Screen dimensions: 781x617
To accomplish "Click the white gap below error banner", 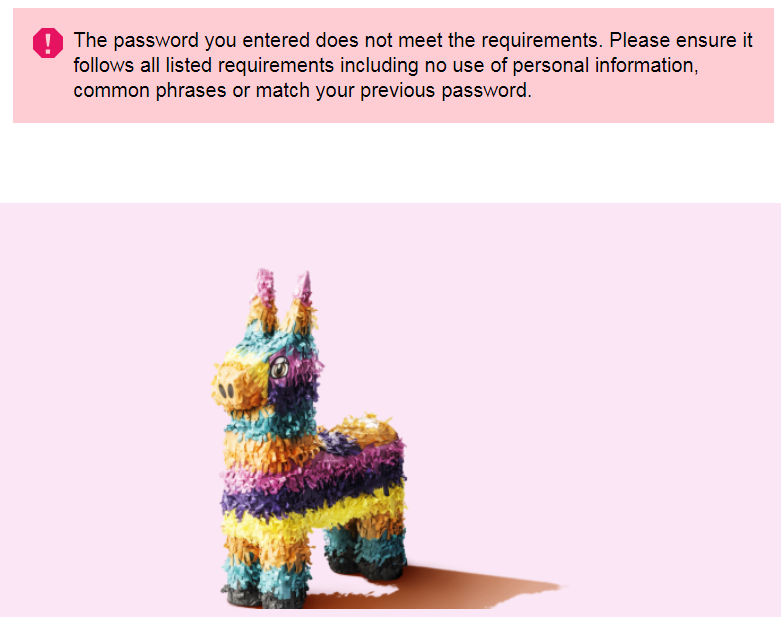I will (390, 163).
